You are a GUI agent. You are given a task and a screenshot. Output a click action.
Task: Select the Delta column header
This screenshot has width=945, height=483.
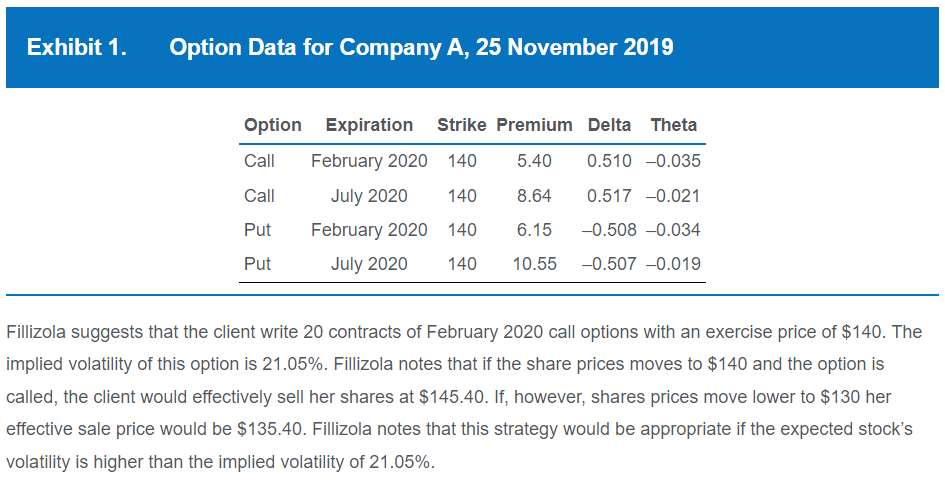[609, 125]
